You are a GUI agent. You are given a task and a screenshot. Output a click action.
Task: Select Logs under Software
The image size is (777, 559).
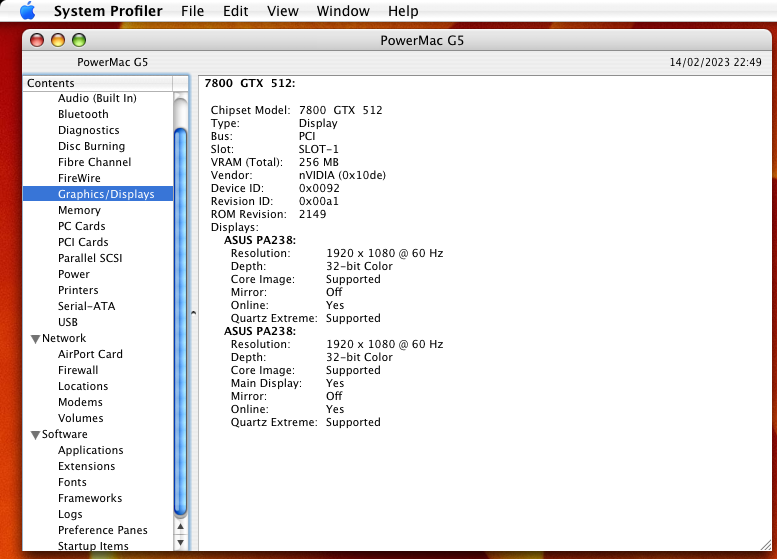click(70, 514)
